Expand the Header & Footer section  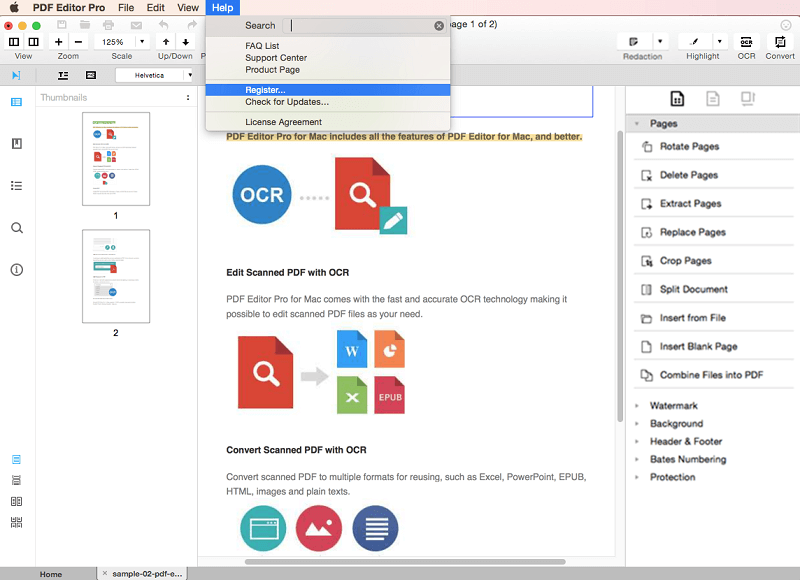[637, 442]
